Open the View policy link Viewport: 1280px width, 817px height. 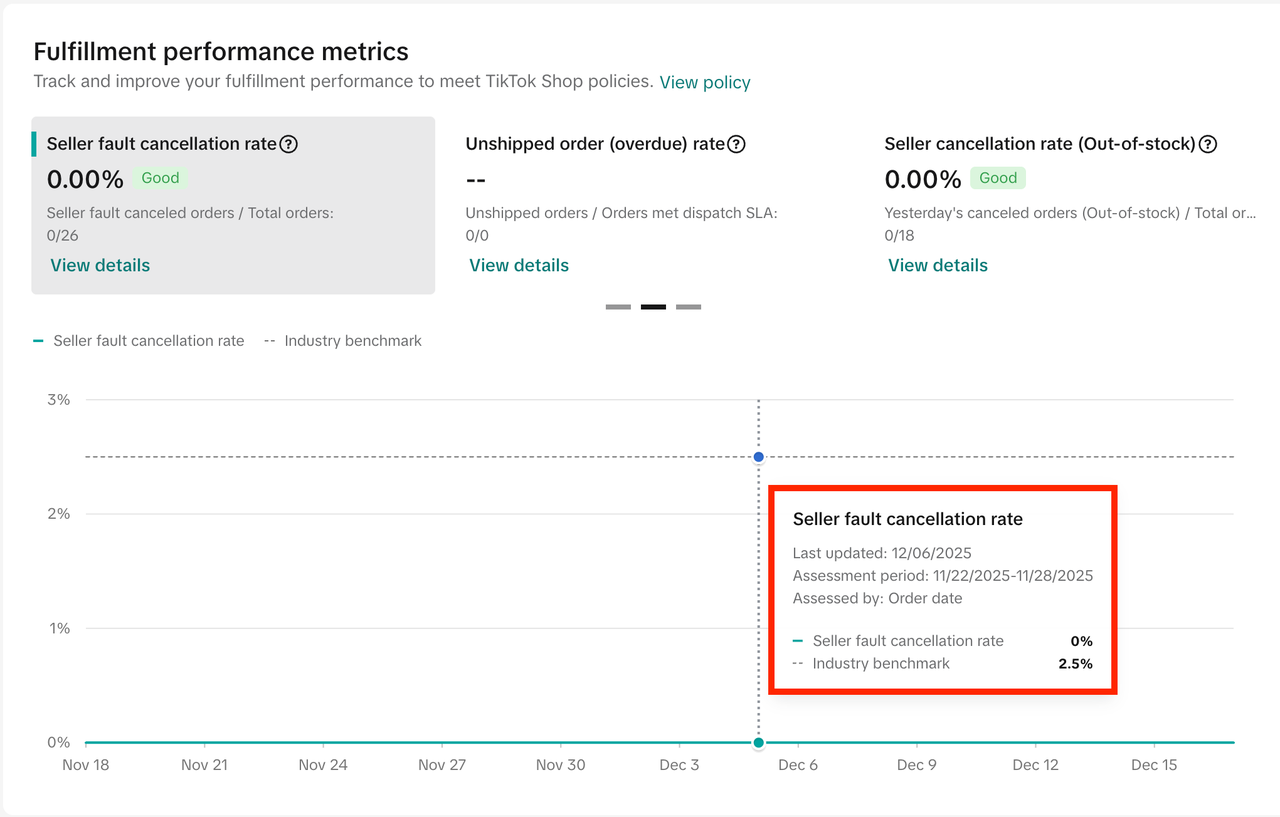click(705, 82)
